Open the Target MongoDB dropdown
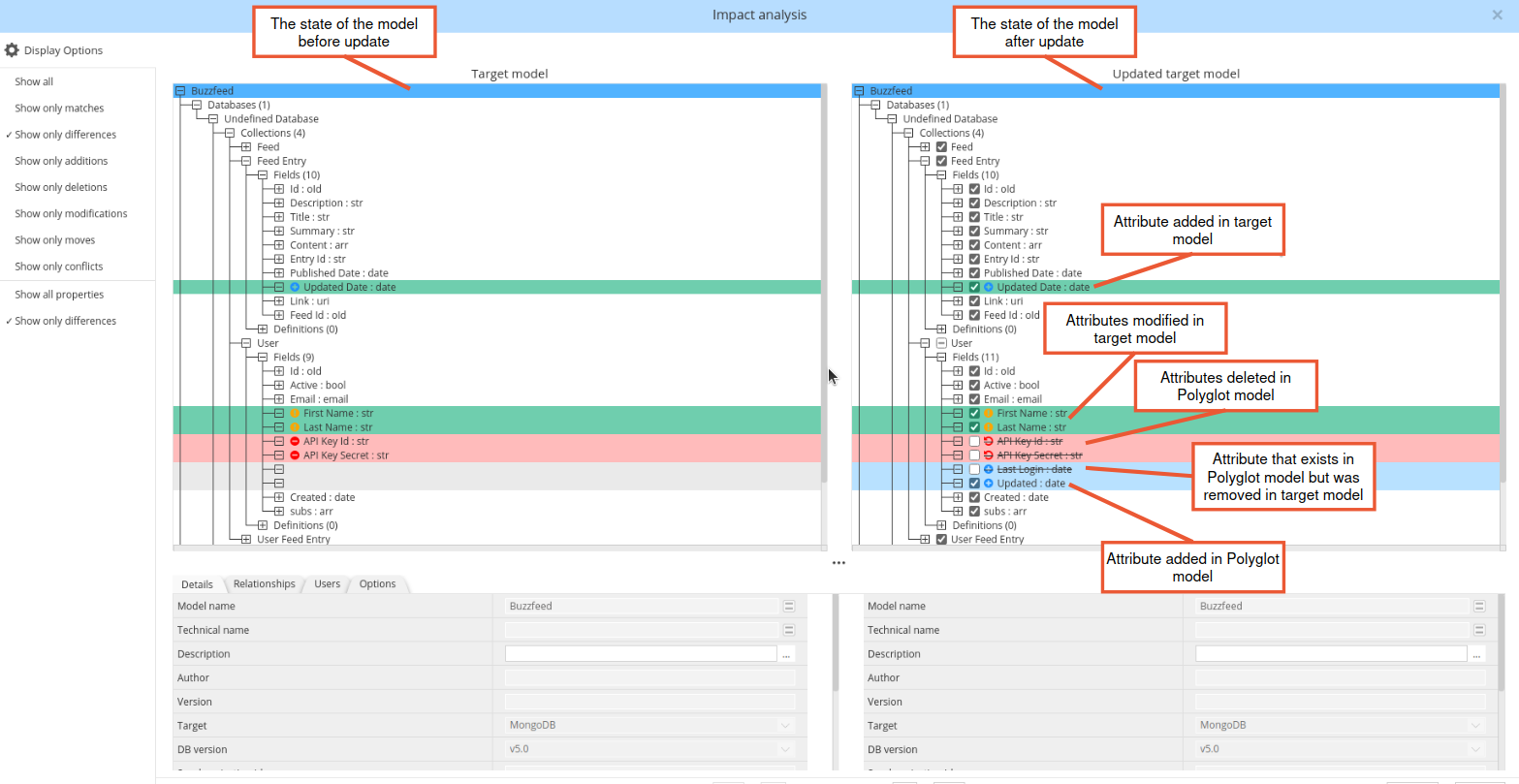 coord(783,725)
